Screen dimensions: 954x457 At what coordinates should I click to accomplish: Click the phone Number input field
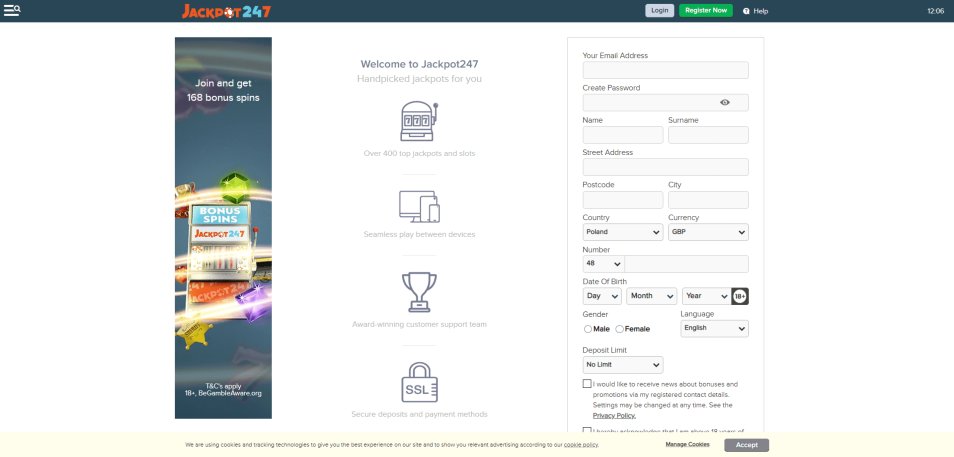pos(686,264)
